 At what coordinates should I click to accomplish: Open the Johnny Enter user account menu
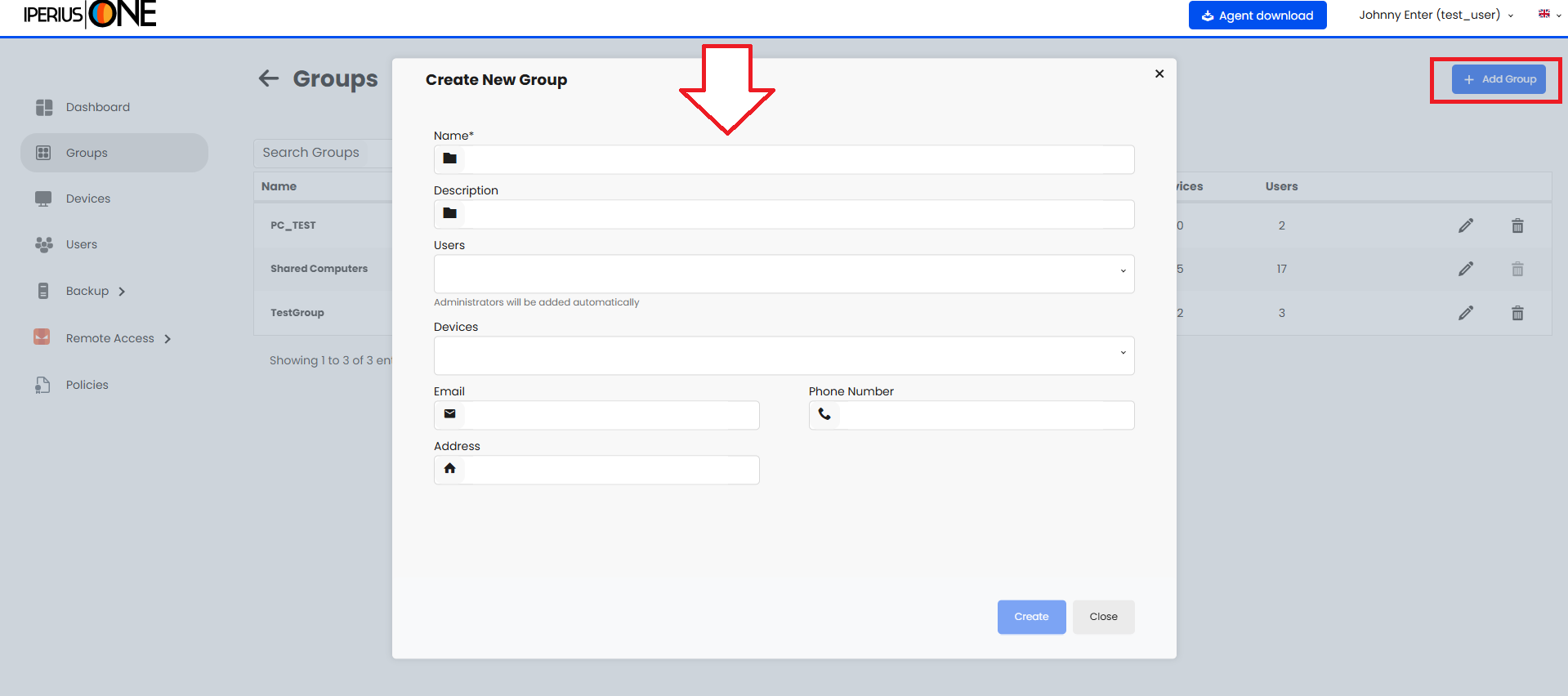(1435, 15)
